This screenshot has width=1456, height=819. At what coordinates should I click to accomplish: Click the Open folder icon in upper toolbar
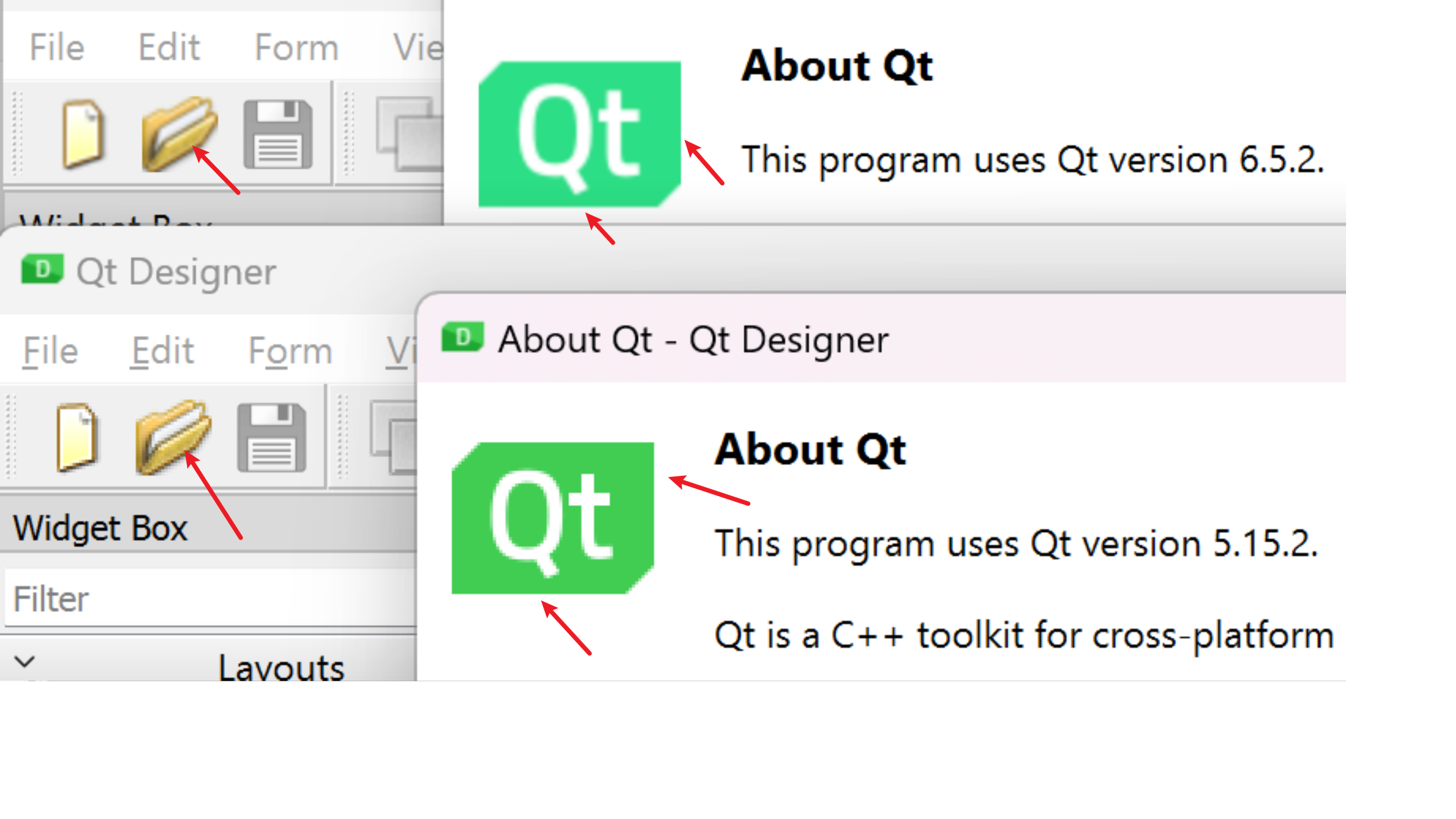179,135
